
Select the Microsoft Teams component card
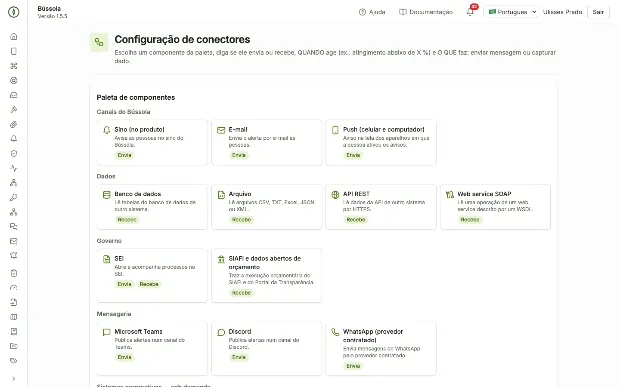(x=152, y=348)
